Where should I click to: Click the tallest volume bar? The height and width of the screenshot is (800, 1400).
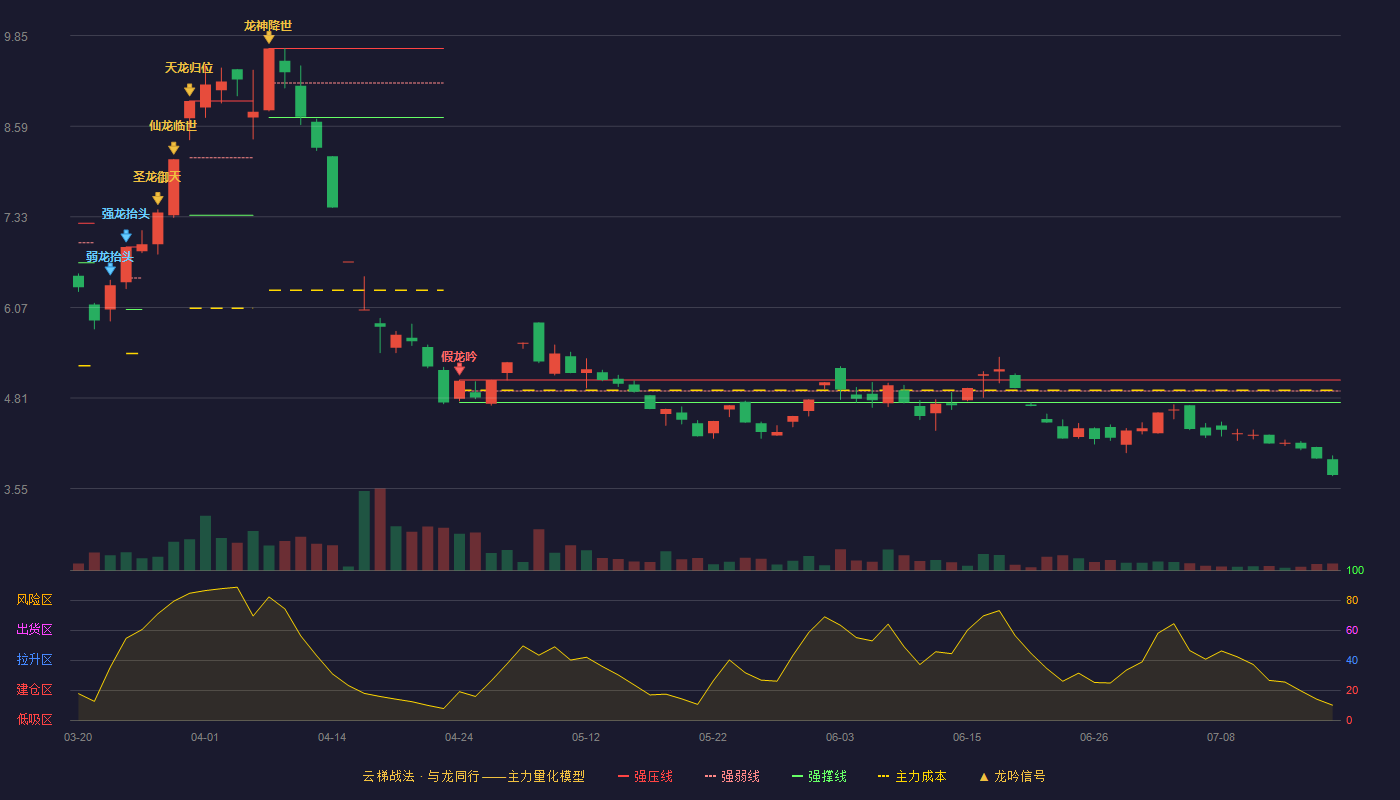click(x=380, y=529)
